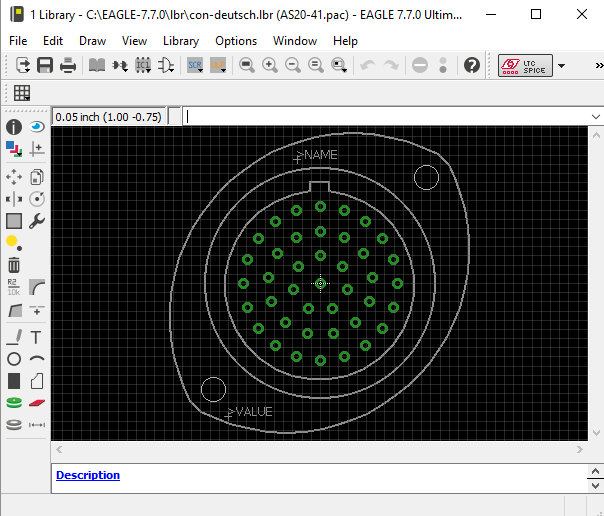This screenshot has height=516, width=604.
Task: Open the View menu
Action: (x=134, y=41)
